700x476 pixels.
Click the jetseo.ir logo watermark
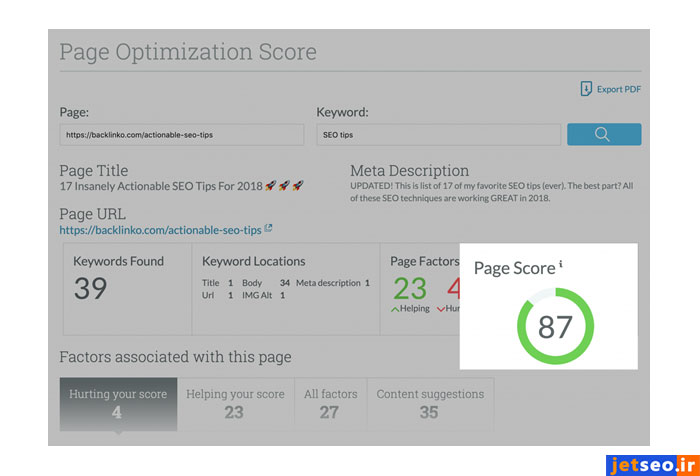(650, 464)
